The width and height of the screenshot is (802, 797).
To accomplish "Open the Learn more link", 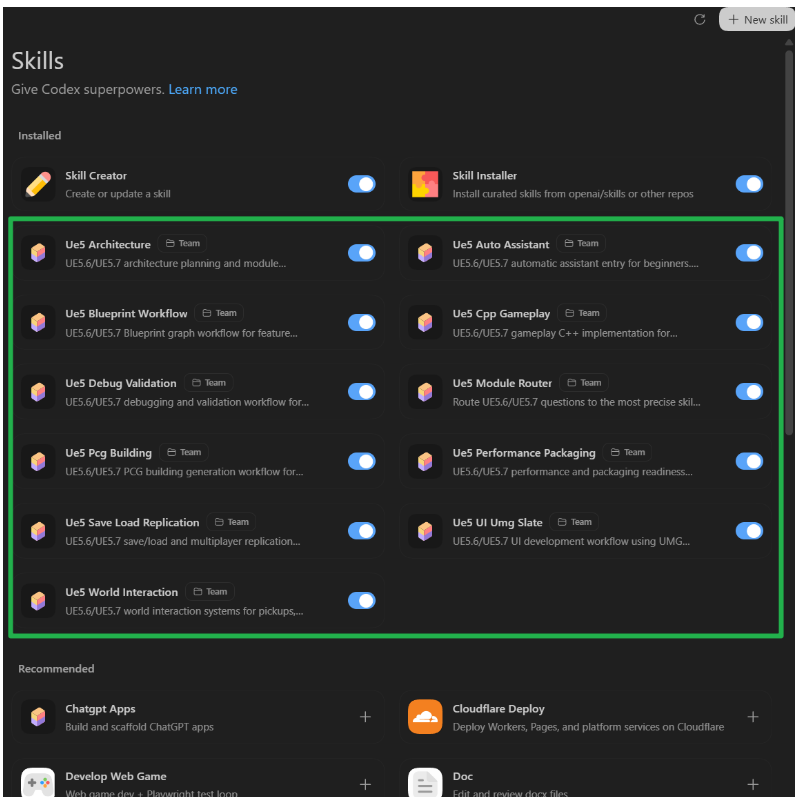I will [203, 90].
